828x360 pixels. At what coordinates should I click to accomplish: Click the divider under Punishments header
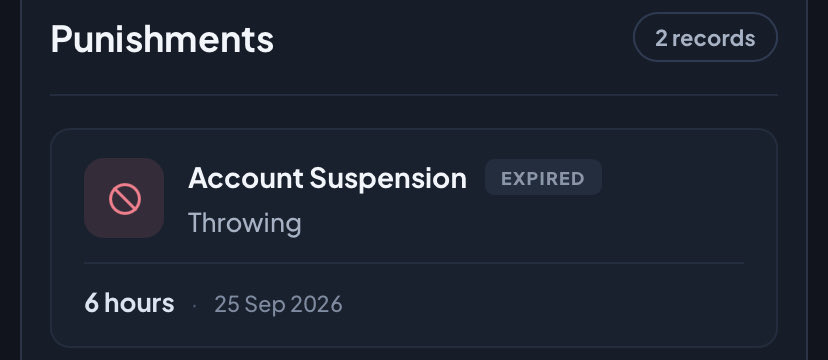[414, 95]
